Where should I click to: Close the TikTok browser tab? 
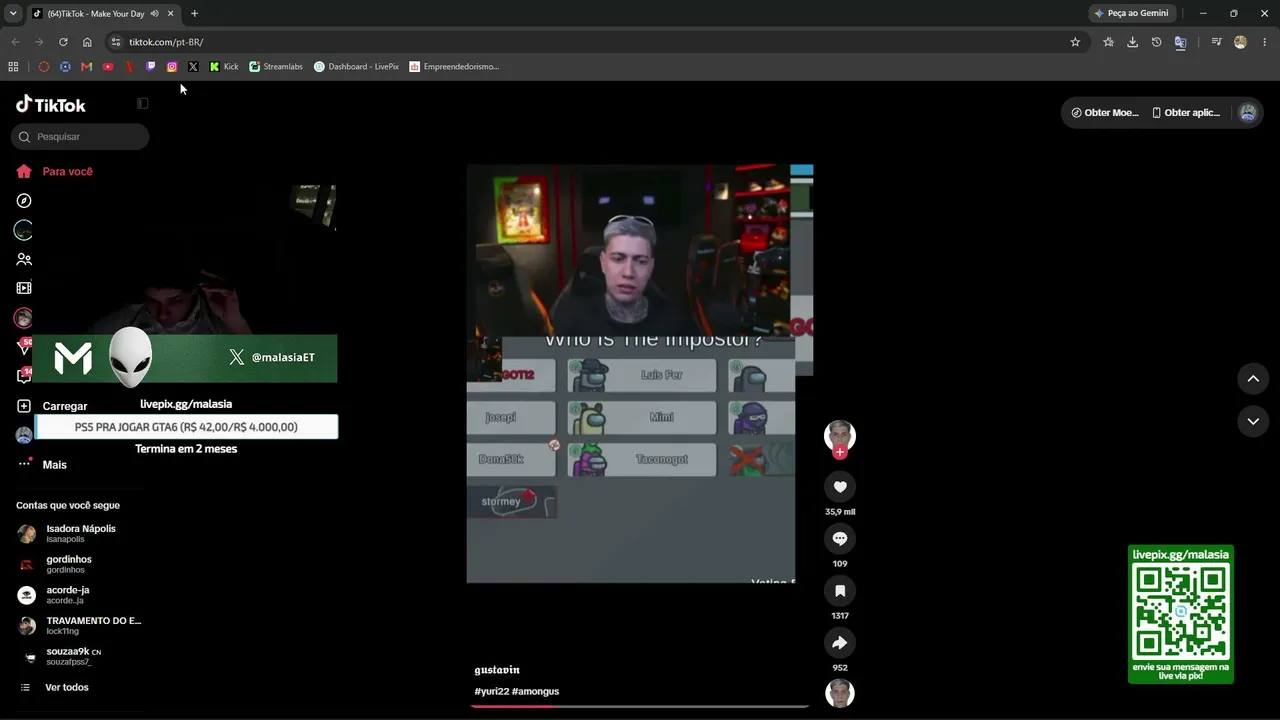point(171,14)
